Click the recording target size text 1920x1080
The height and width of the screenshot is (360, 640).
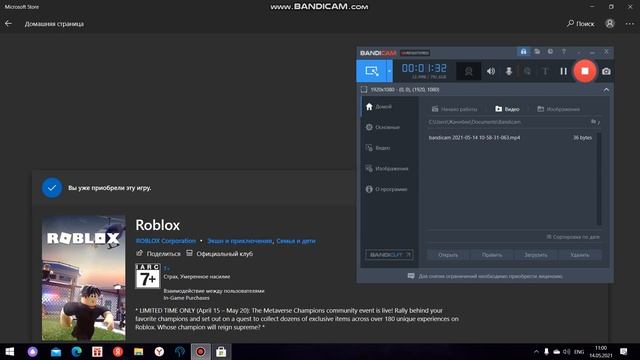coord(404,89)
